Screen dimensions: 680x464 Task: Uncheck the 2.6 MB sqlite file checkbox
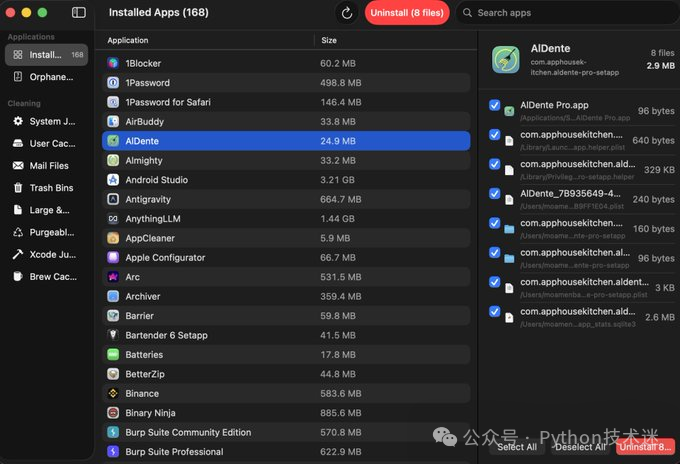click(x=494, y=311)
